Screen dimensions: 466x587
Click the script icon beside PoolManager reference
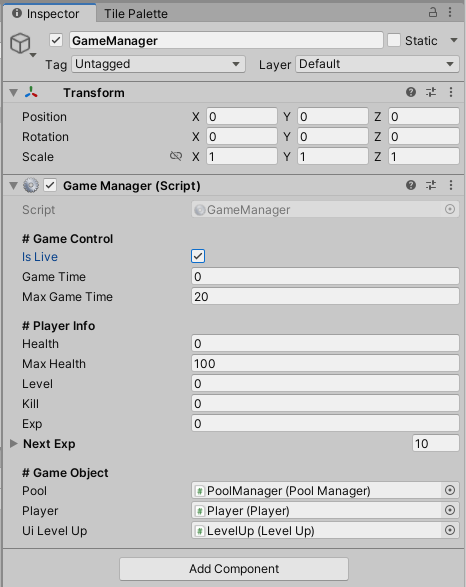[200, 491]
